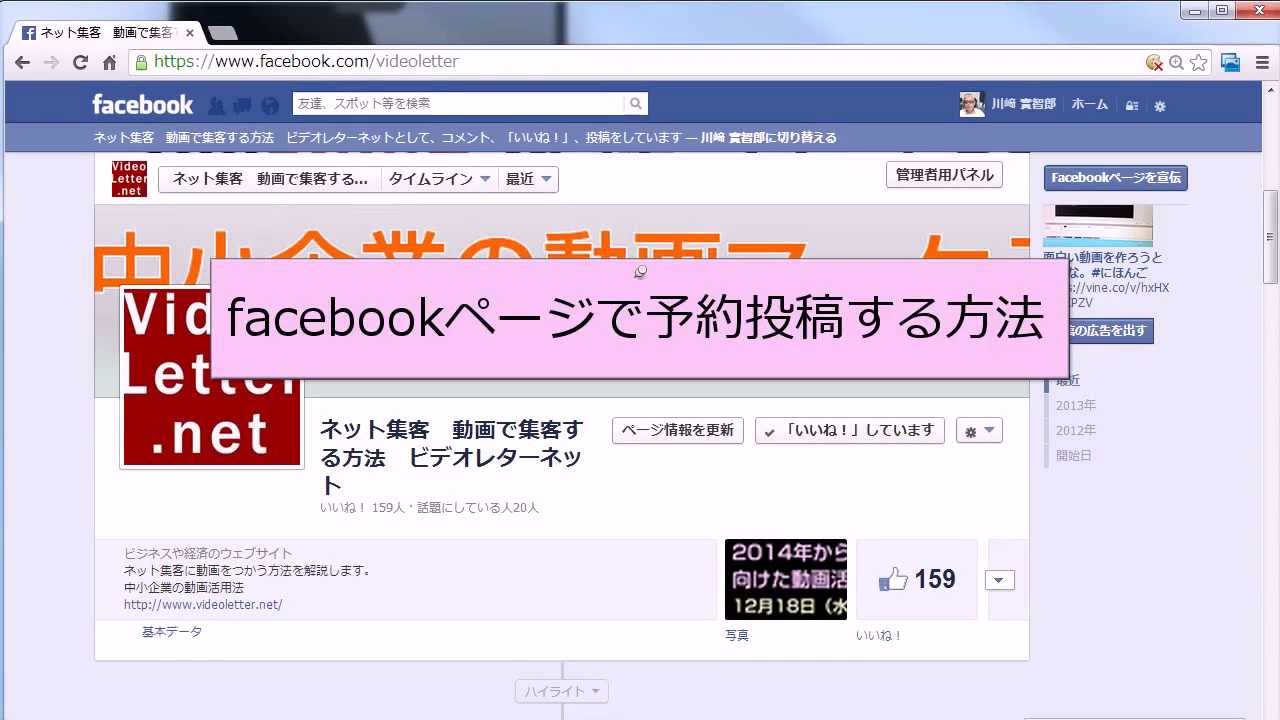Close the ネット集客 browser tab
The width and height of the screenshot is (1280, 720).
pyautogui.click(x=190, y=33)
